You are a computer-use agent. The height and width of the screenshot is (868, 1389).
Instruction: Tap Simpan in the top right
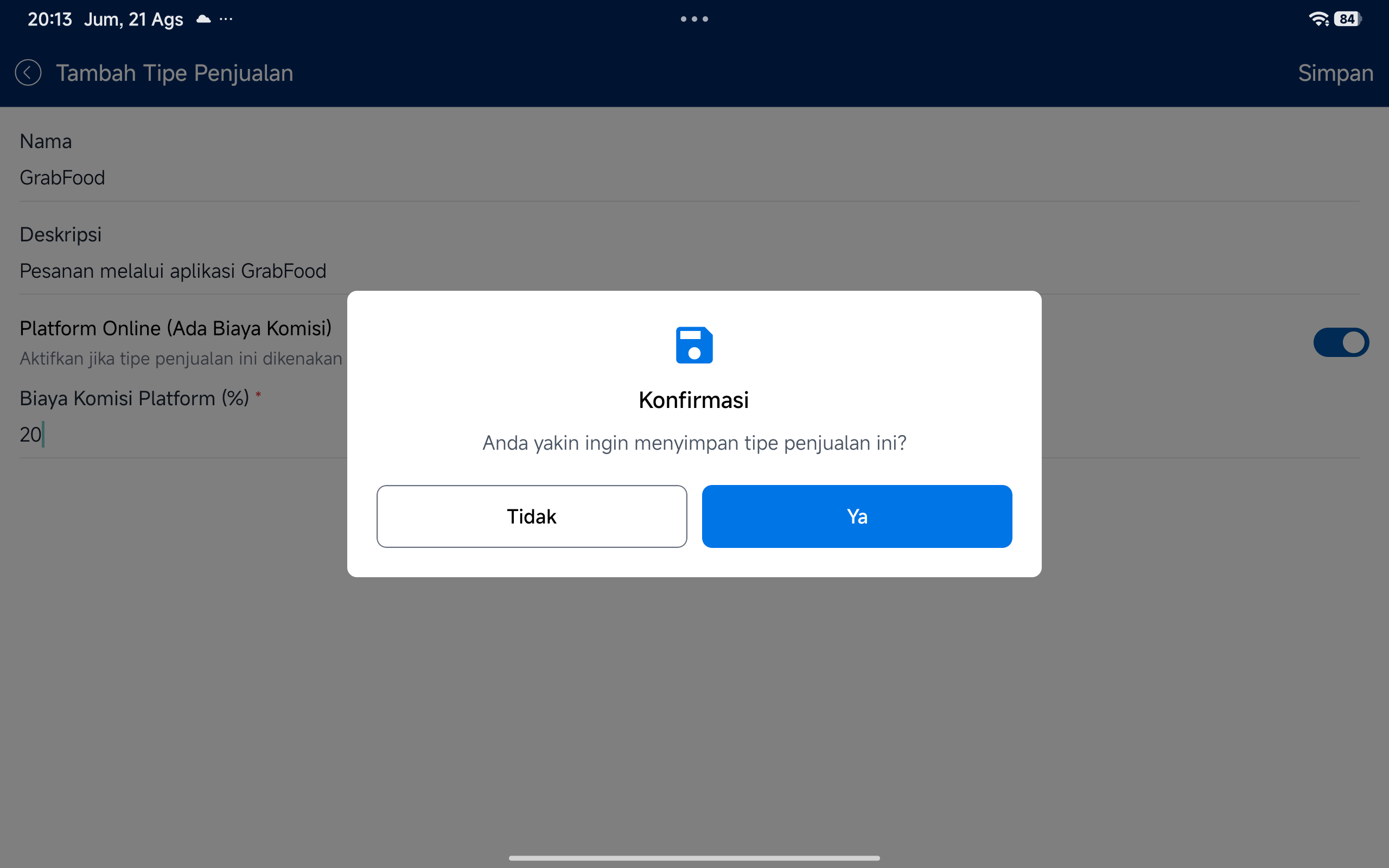click(x=1336, y=73)
